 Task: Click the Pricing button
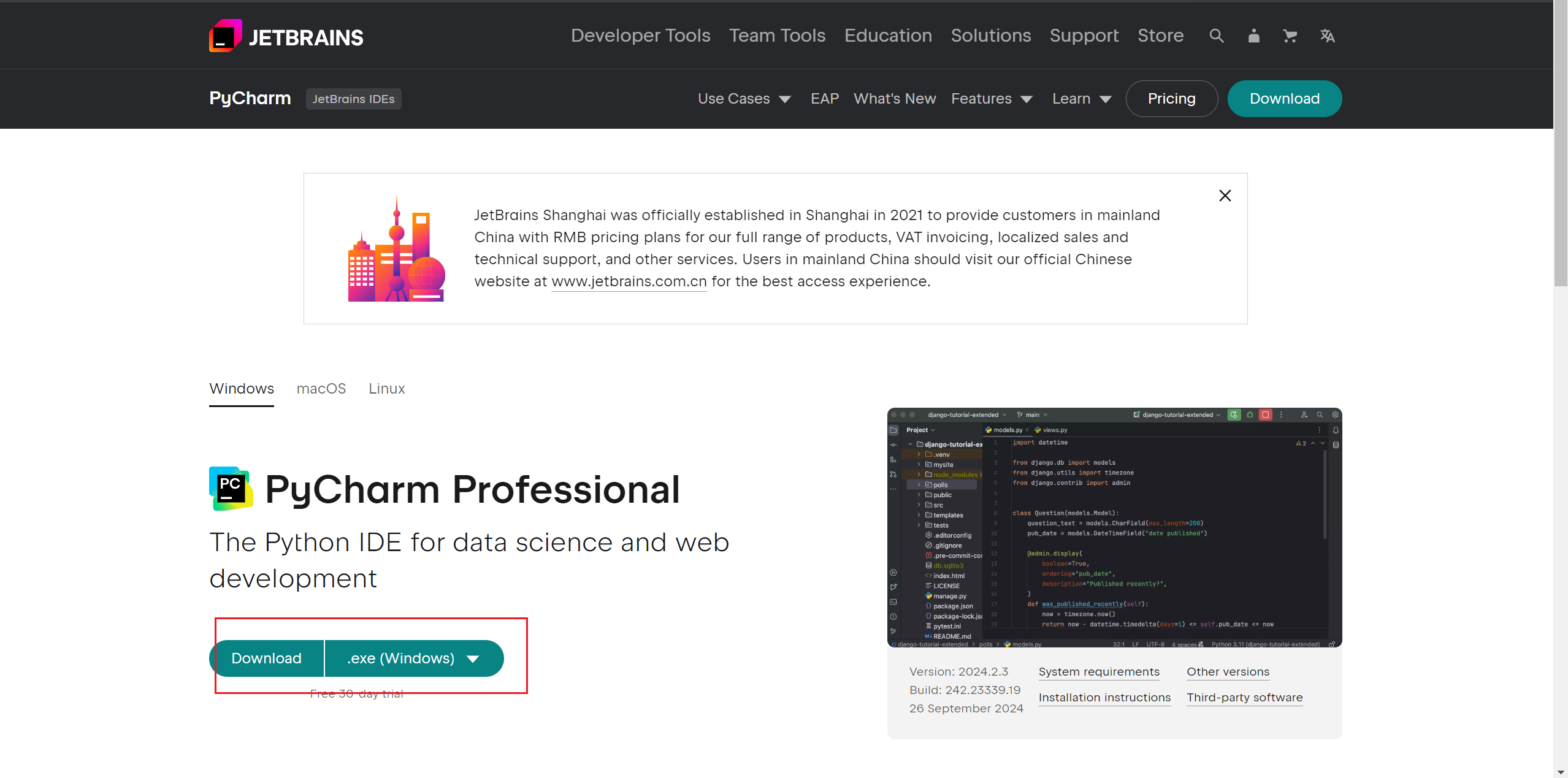(x=1171, y=99)
